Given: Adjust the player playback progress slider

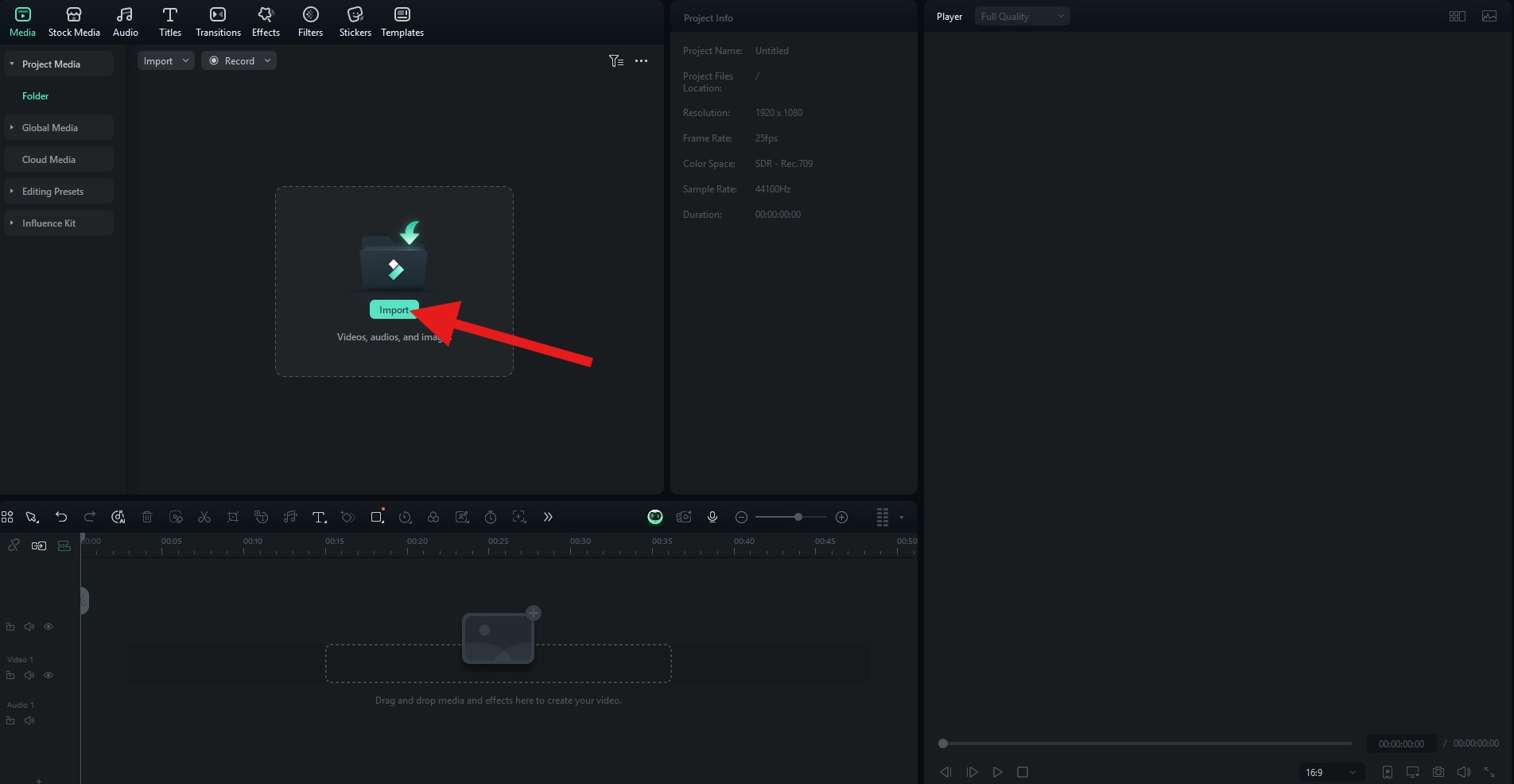Looking at the screenshot, I should 1145,743.
